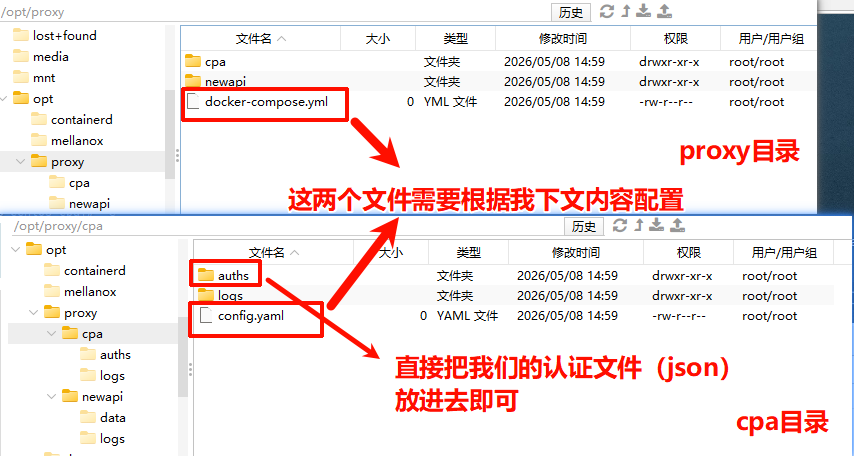
Task: Click folder icon of newapi row in proxy file list
Action: coord(193,81)
